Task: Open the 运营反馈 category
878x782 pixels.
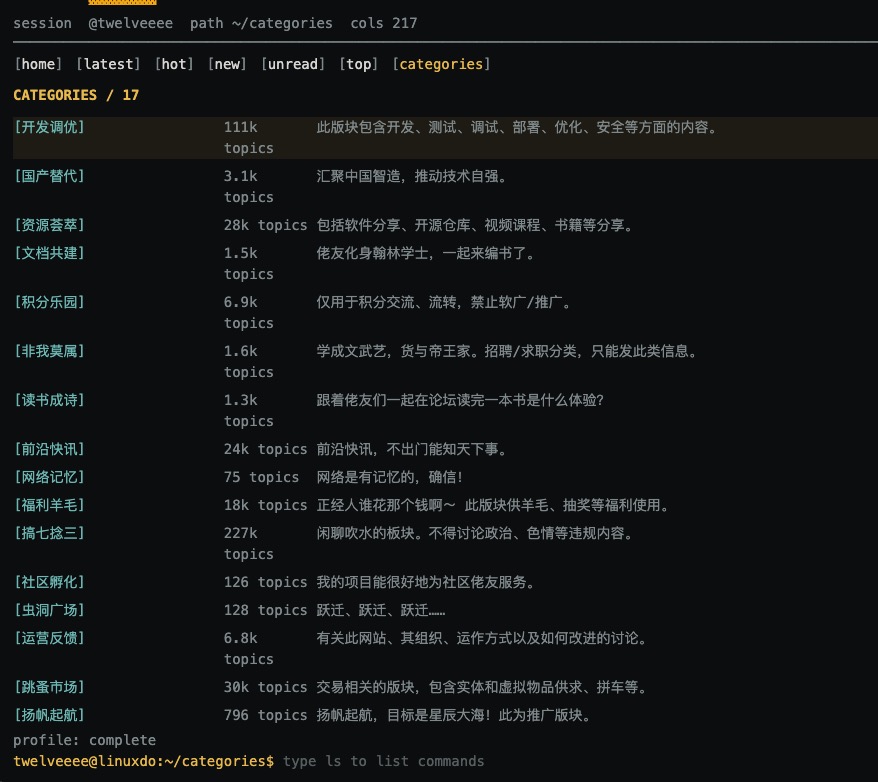Action: (49, 638)
